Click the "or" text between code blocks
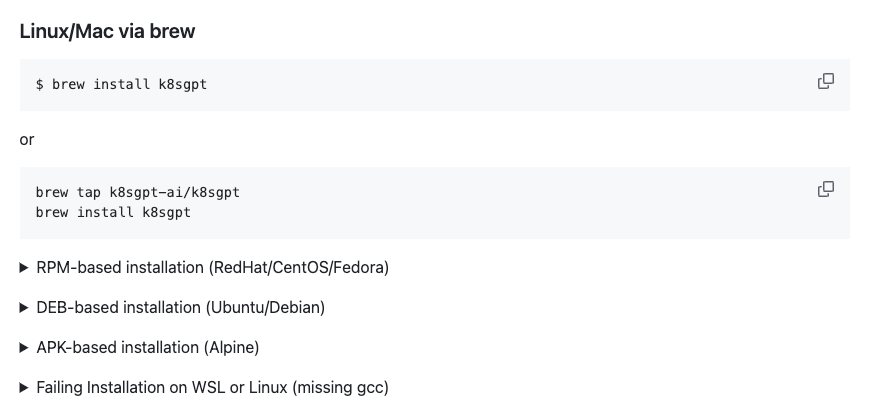Image resolution: width=873 pixels, height=419 pixels. pos(27,140)
